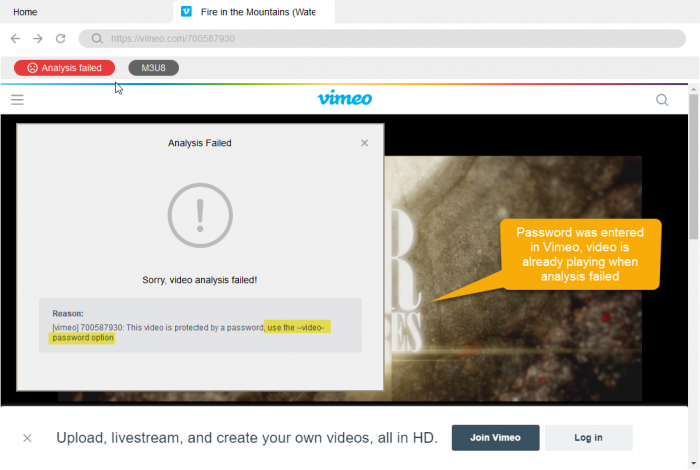
Task: Click the password protected error message text
Action: coord(188,333)
